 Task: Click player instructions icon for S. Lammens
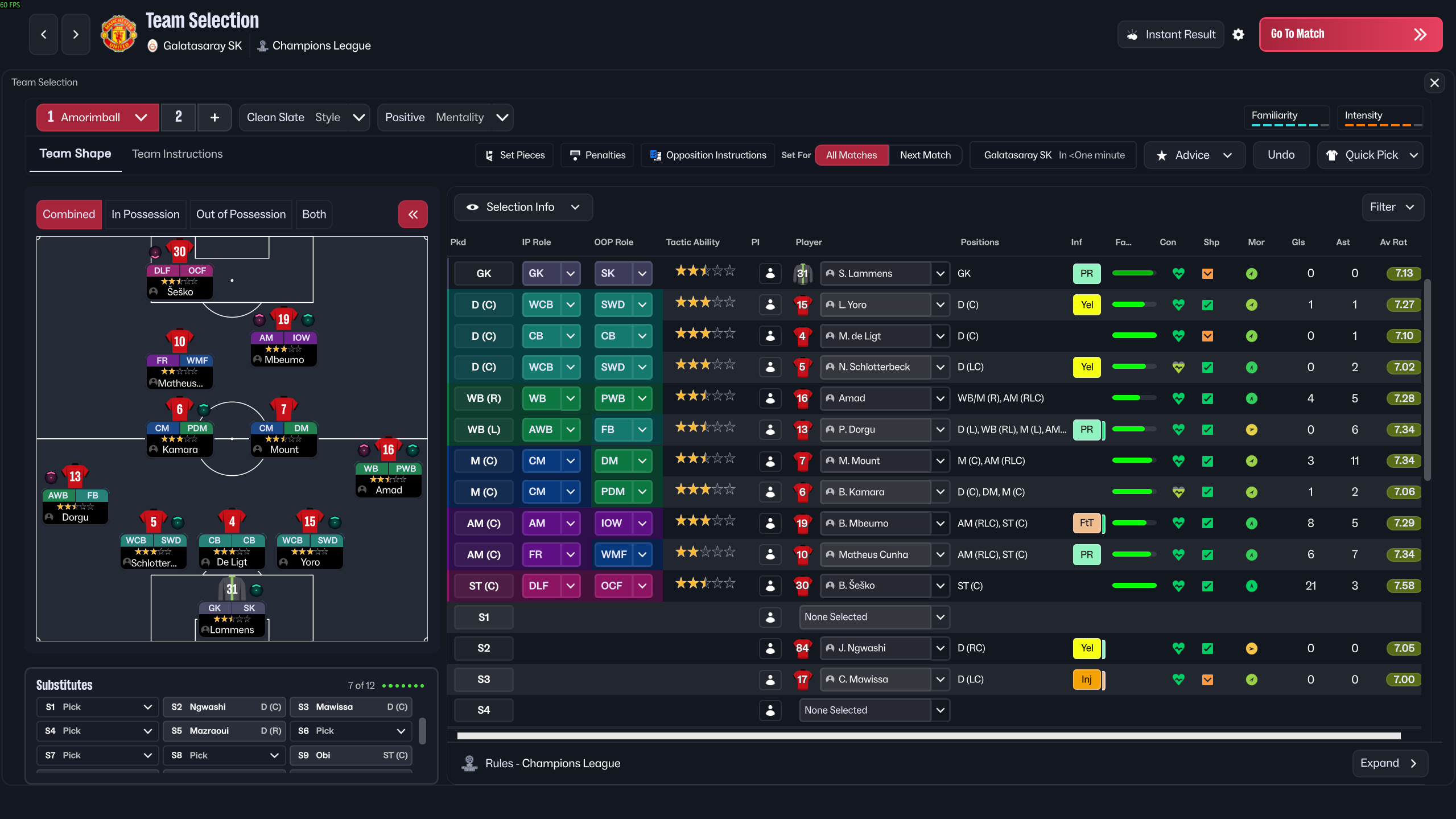tap(770, 274)
